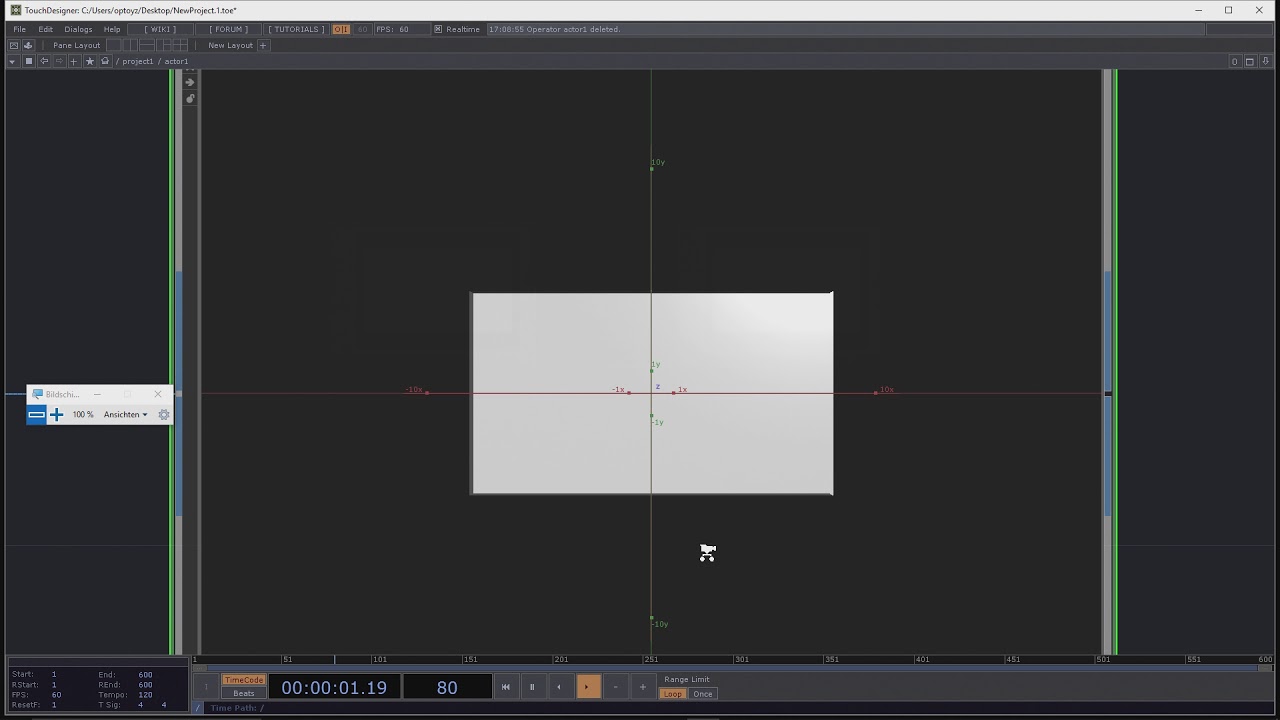Toggle the O|I power button
The image size is (1280, 720).
point(341,29)
